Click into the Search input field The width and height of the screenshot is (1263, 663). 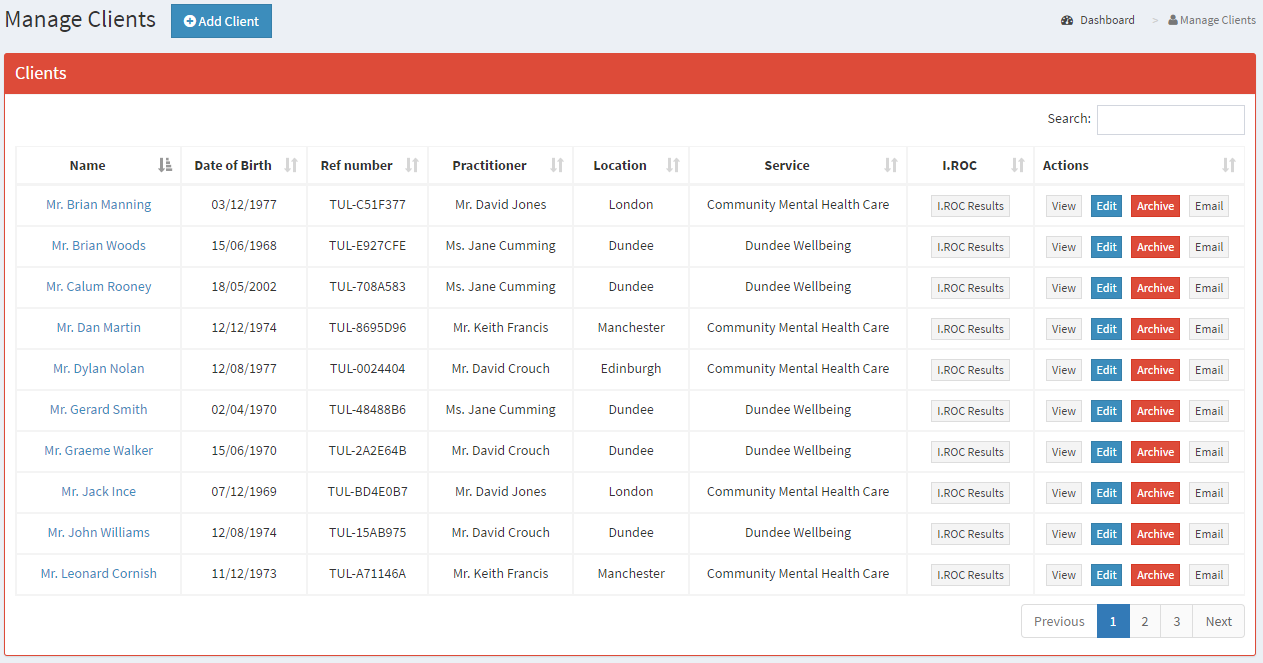point(1170,119)
